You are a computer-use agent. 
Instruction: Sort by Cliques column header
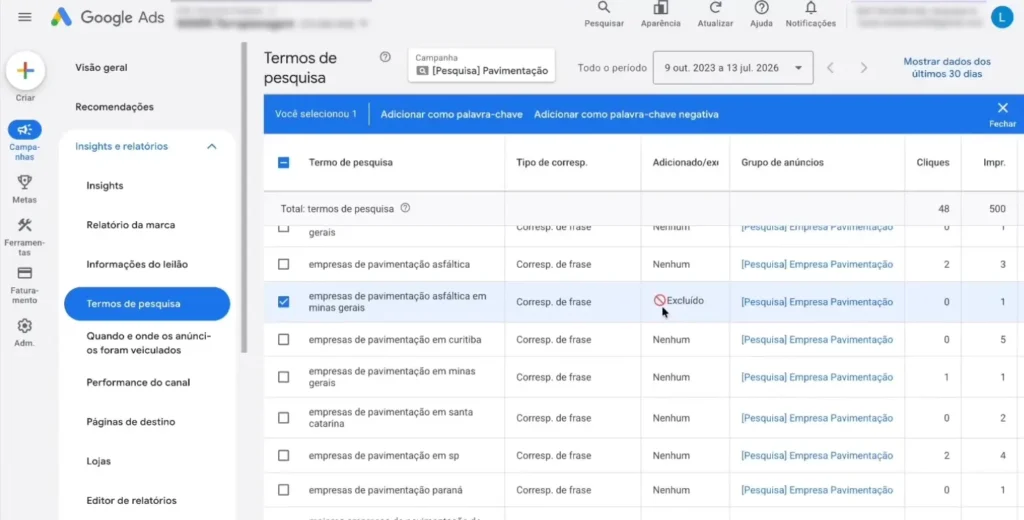tap(933, 163)
